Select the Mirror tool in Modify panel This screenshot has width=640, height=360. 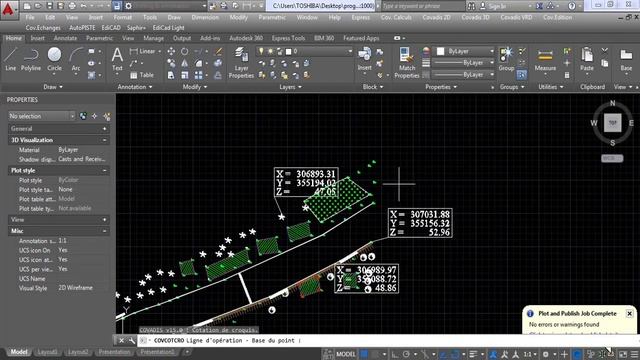[x=184, y=63]
